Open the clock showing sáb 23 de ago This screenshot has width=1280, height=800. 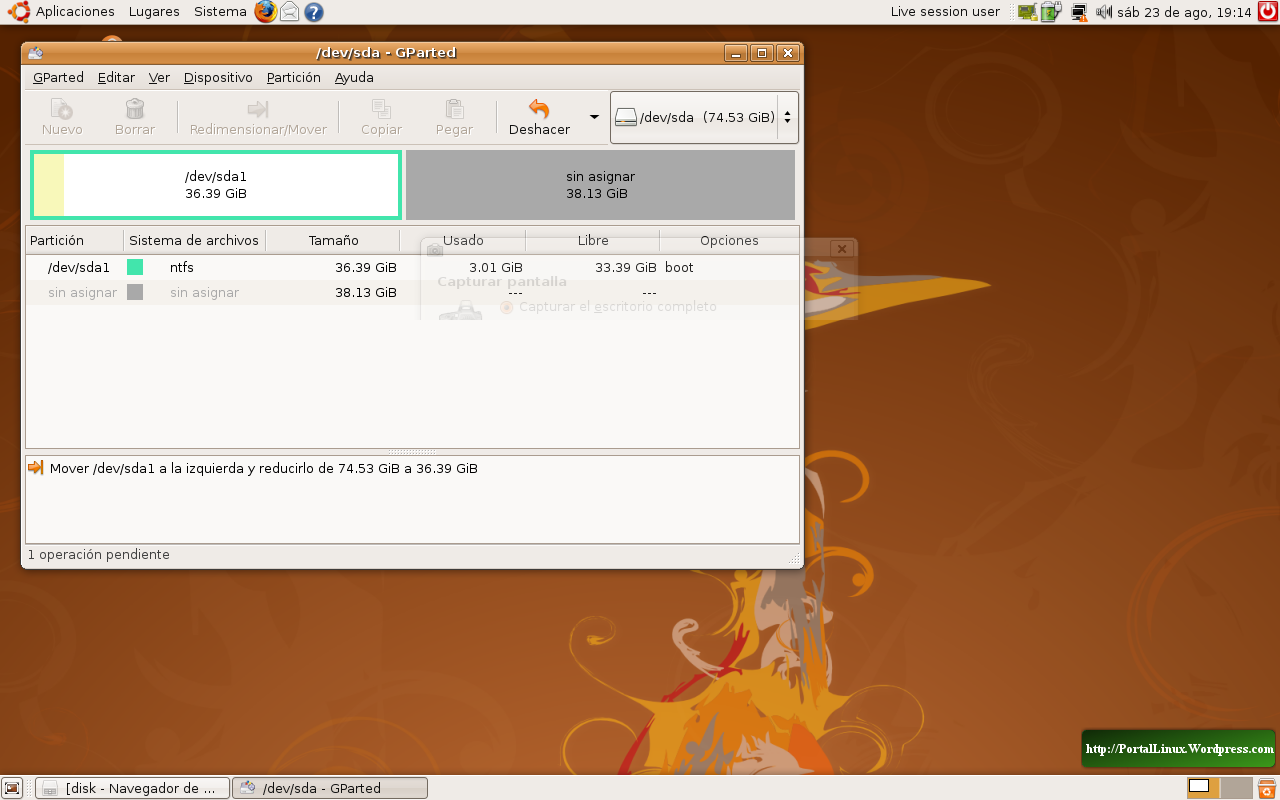pos(1184,12)
